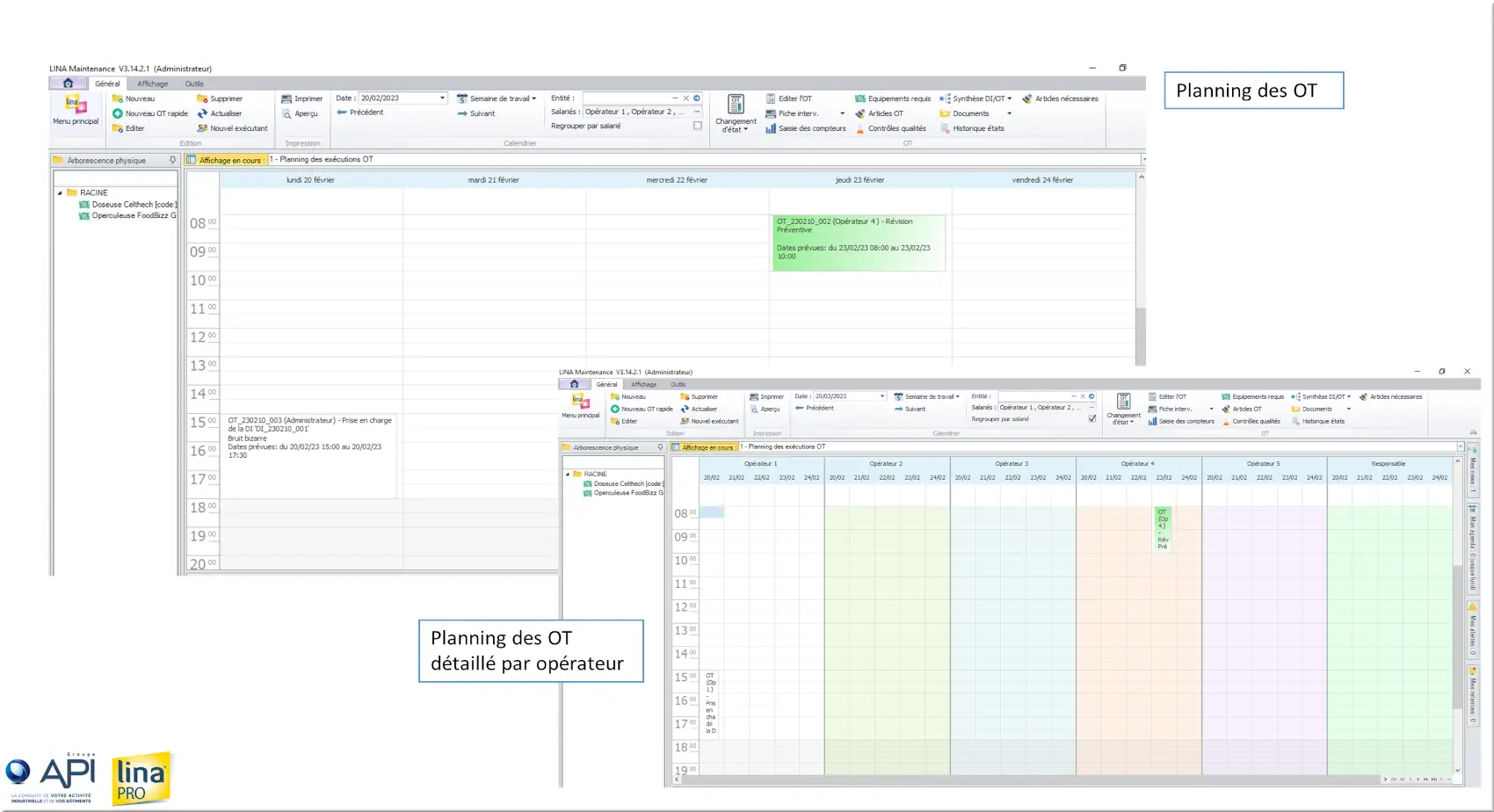Click Saisie des compteurs in back window

tap(806, 128)
